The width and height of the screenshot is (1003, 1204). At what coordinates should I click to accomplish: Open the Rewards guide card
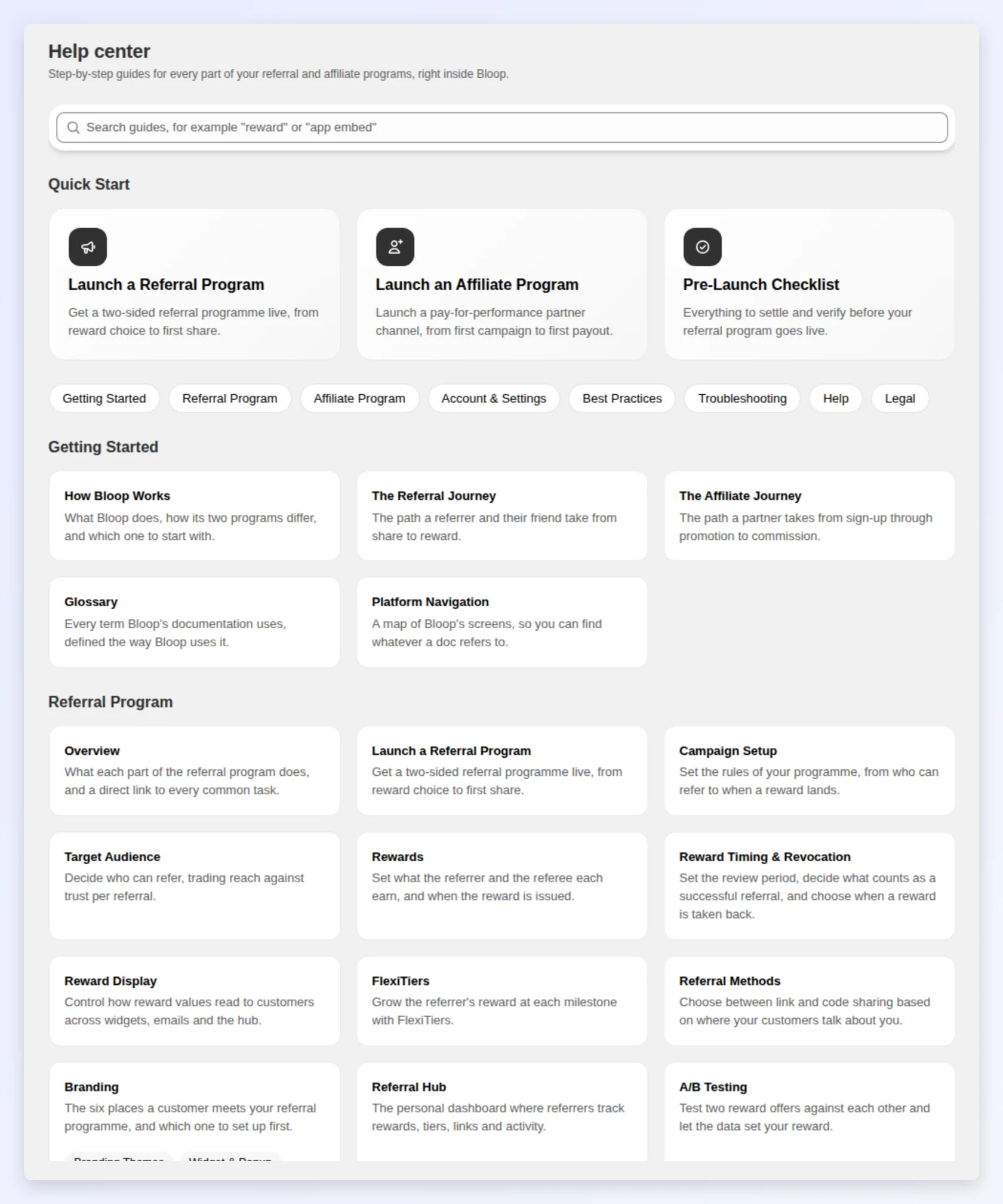click(x=502, y=886)
